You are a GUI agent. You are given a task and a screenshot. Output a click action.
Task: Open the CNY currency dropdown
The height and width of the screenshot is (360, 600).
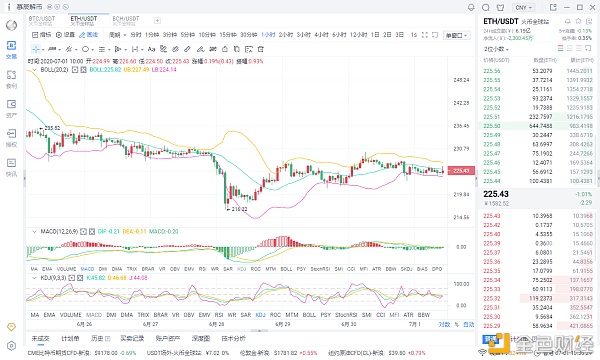coord(524,7)
